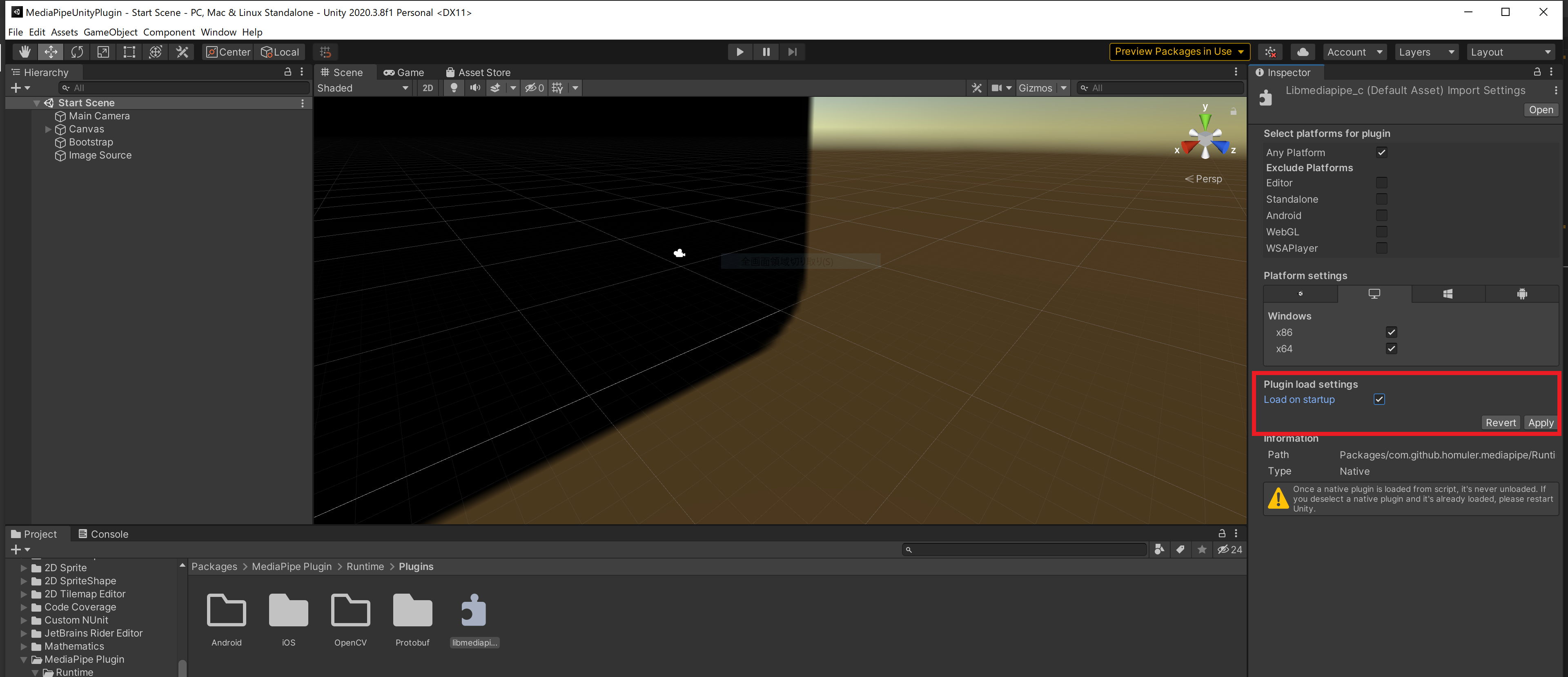Click the Apply button

[x=1541, y=422]
